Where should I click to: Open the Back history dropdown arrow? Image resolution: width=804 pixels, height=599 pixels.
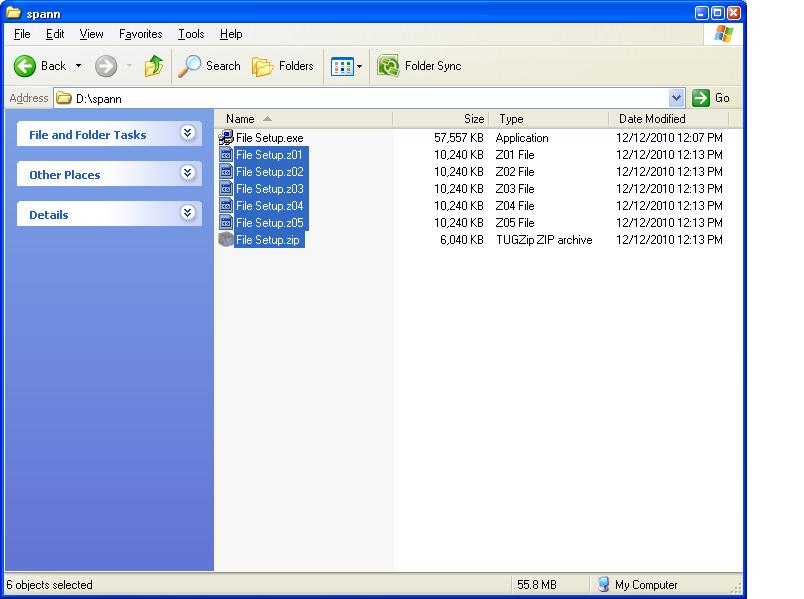click(x=78, y=66)
